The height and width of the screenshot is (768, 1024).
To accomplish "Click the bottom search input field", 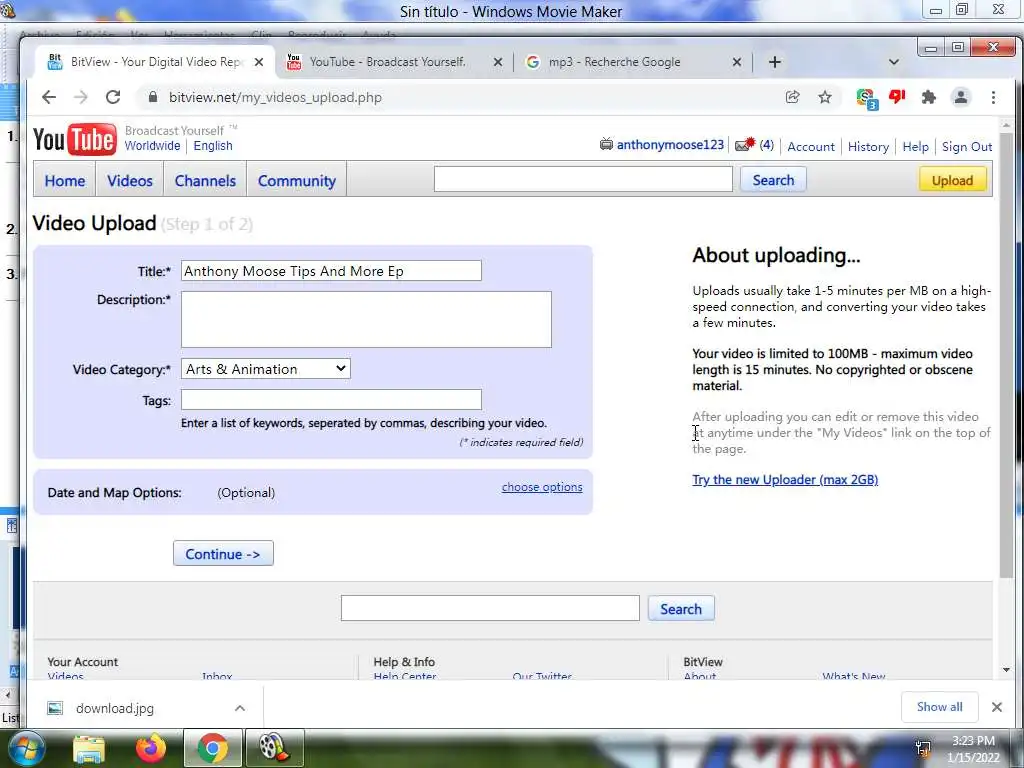I will tap(490, 608).
